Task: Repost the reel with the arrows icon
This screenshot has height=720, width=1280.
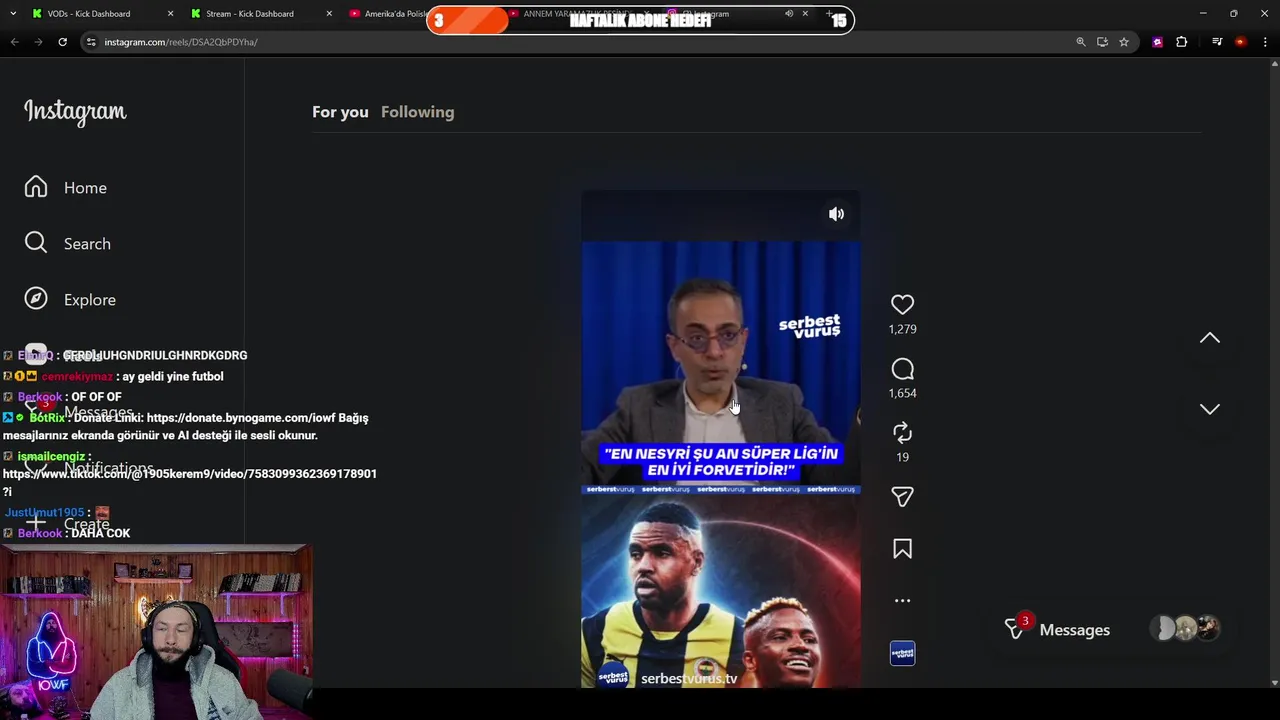Action: point(902,432)
